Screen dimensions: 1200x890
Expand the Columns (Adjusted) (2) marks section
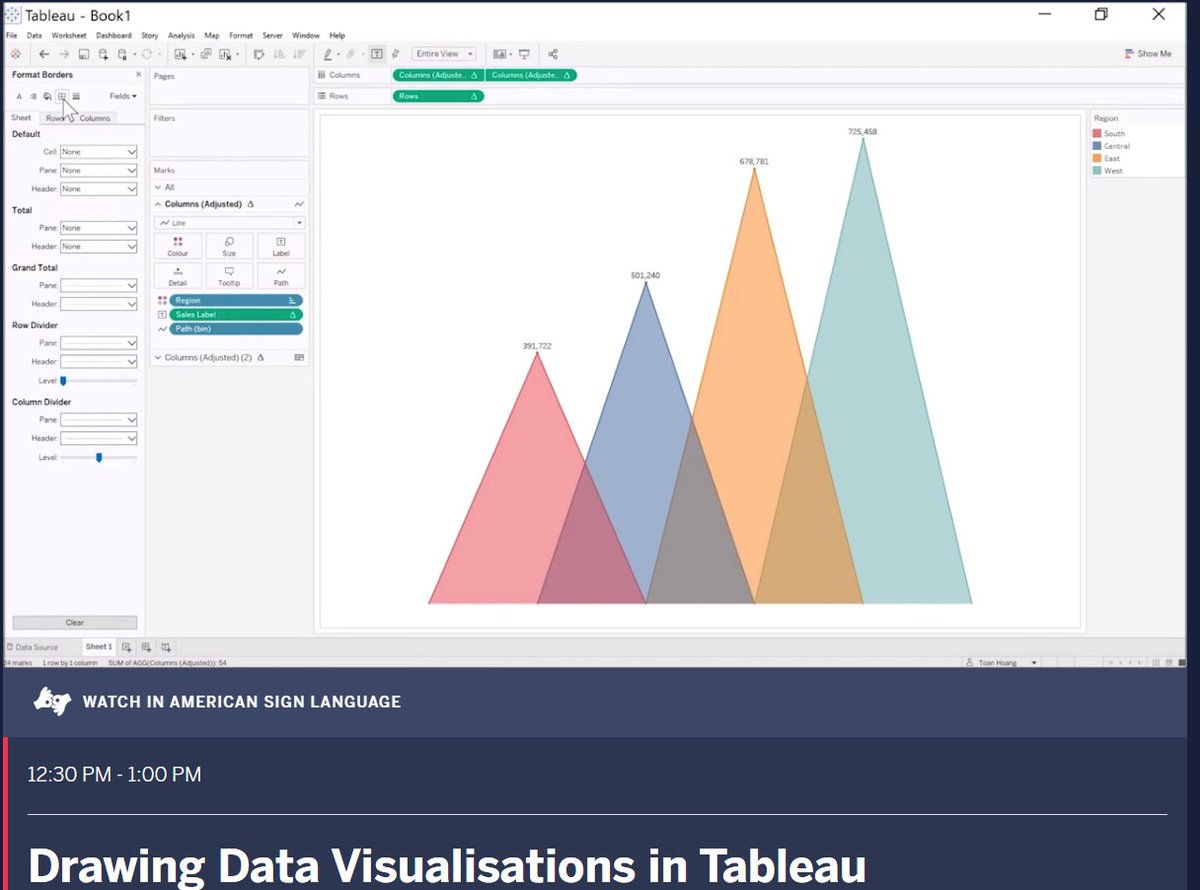click(x=158, y=357)
